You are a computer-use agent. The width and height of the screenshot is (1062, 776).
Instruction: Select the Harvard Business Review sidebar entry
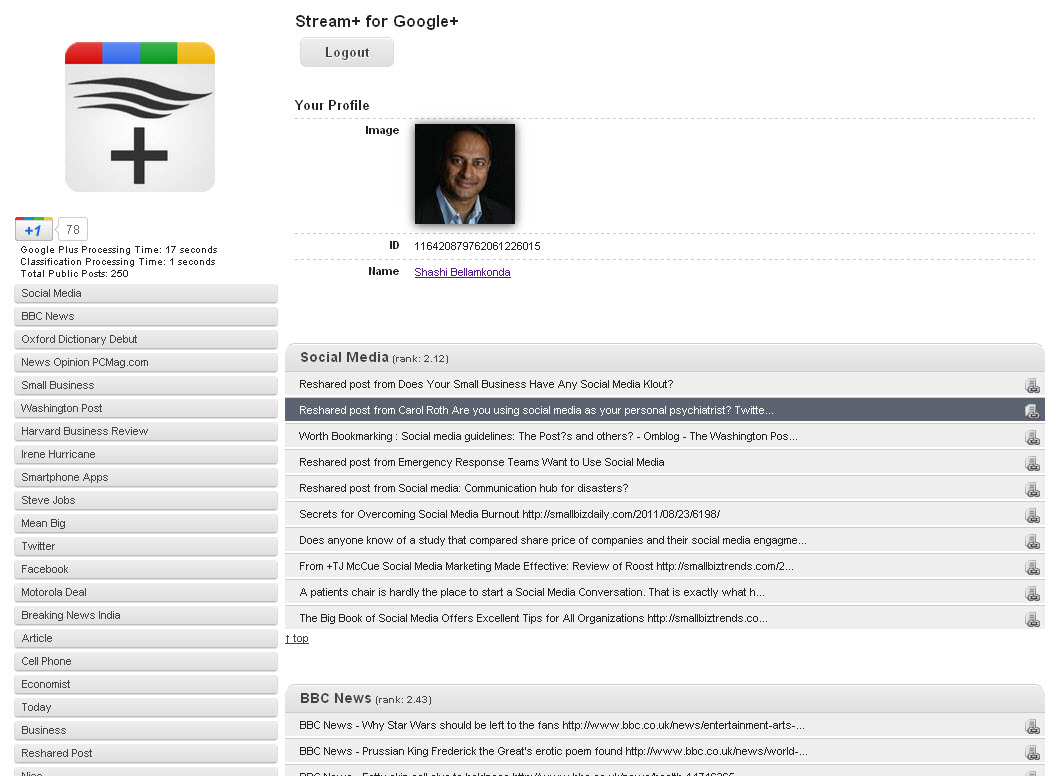[x=145, y=431]
